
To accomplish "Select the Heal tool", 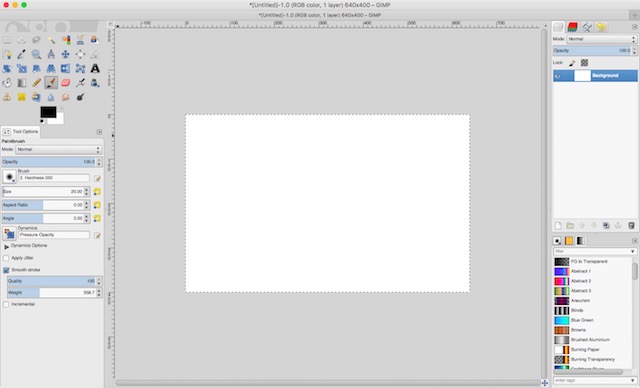I will click(x=22, y=97).
